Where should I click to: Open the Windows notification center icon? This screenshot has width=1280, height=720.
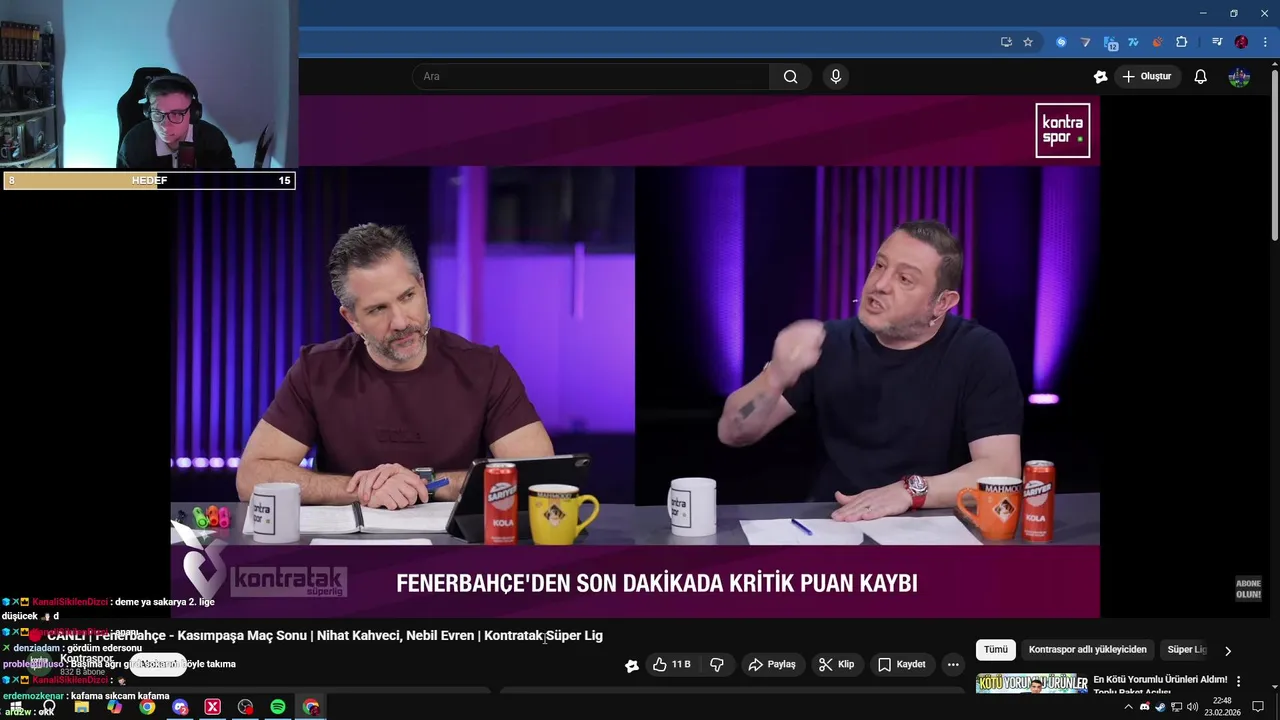(x=1258, y=707)
